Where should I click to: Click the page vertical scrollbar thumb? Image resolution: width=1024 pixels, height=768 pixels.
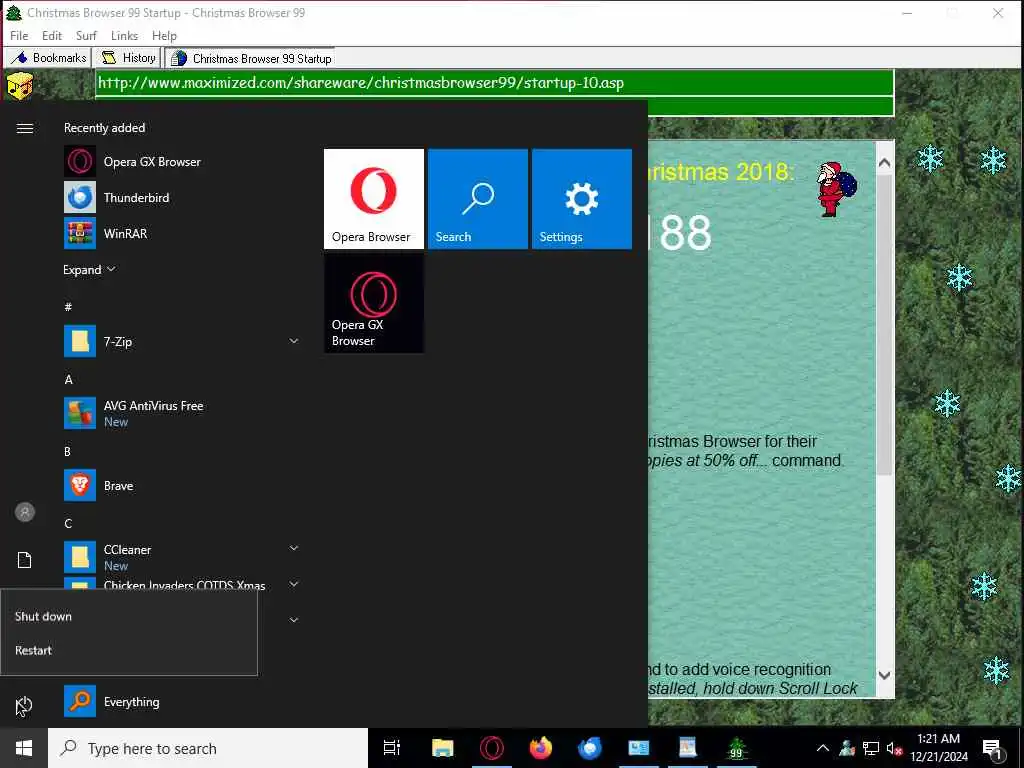[x=884, y=324]
